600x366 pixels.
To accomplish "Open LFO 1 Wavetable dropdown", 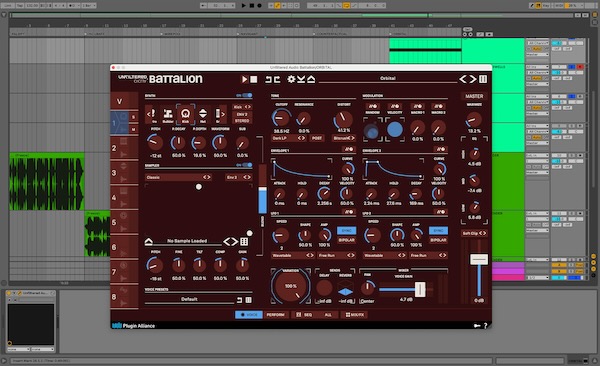I will 293,255.
